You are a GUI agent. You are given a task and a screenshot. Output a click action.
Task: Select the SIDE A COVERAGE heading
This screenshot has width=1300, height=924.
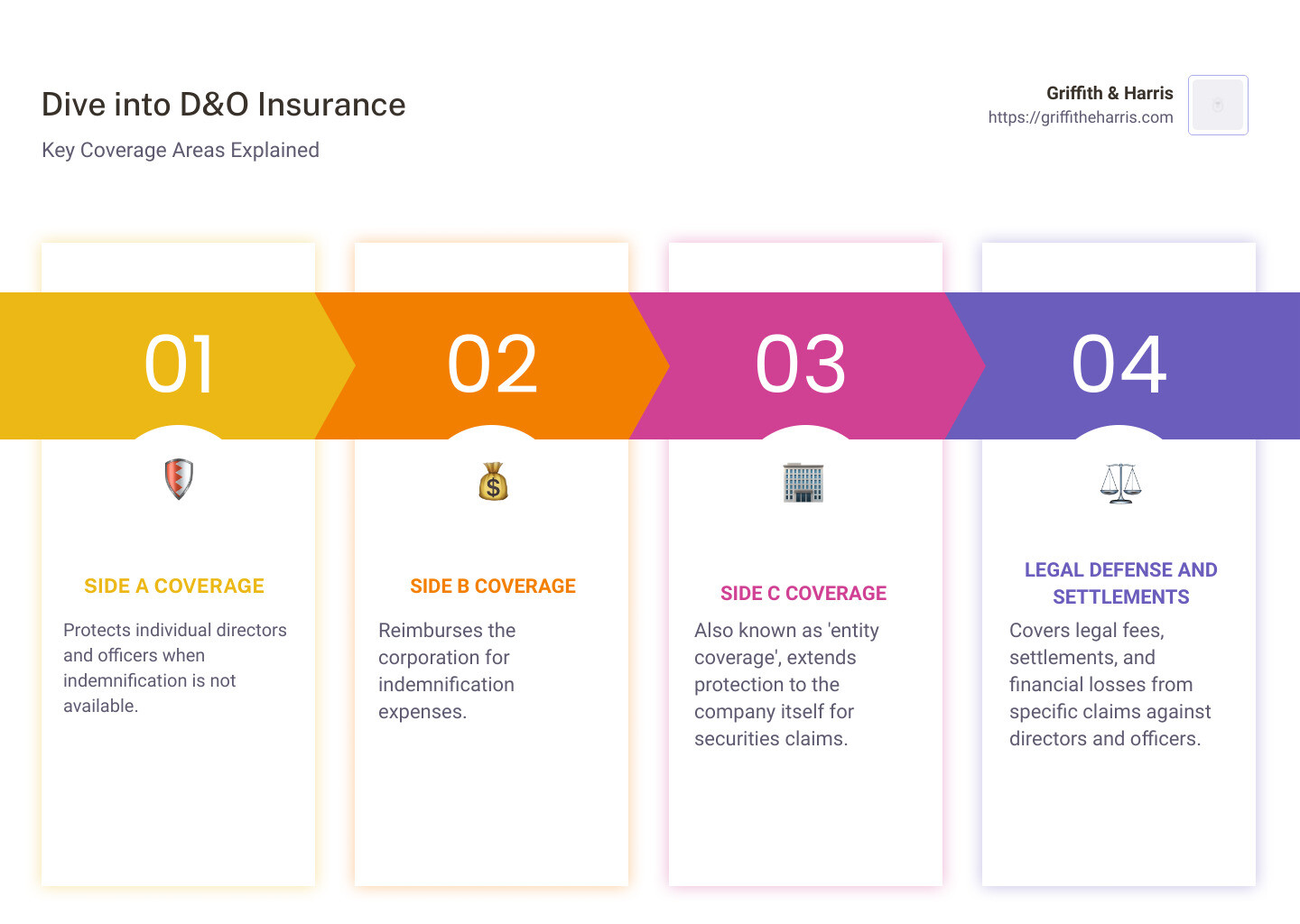point(174,586)
